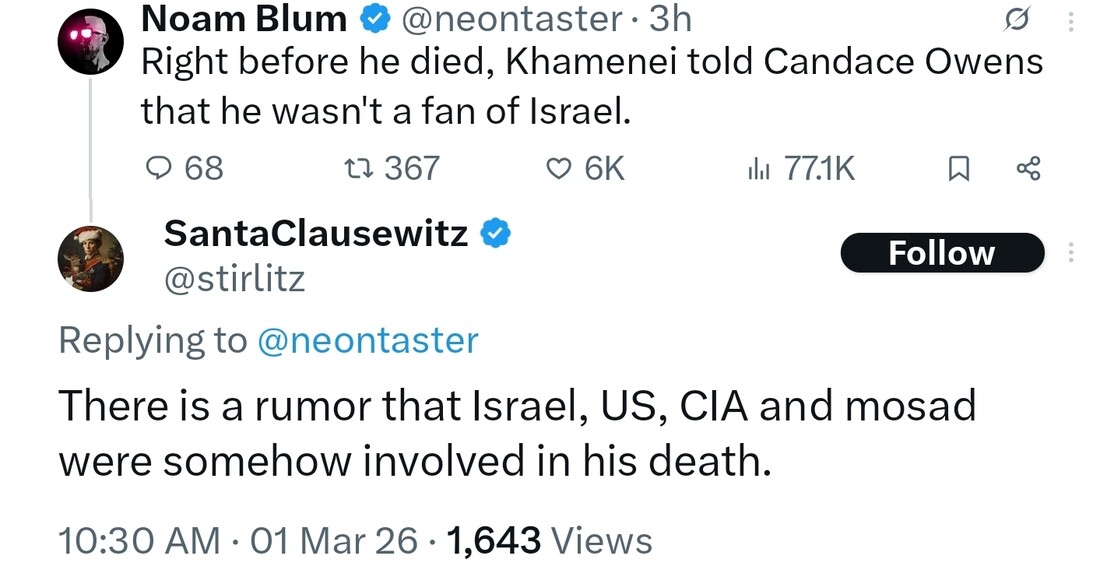1100x577 pixels.
Task: Open more options on Noam Blum's post
Action: tap(1072, 20)
